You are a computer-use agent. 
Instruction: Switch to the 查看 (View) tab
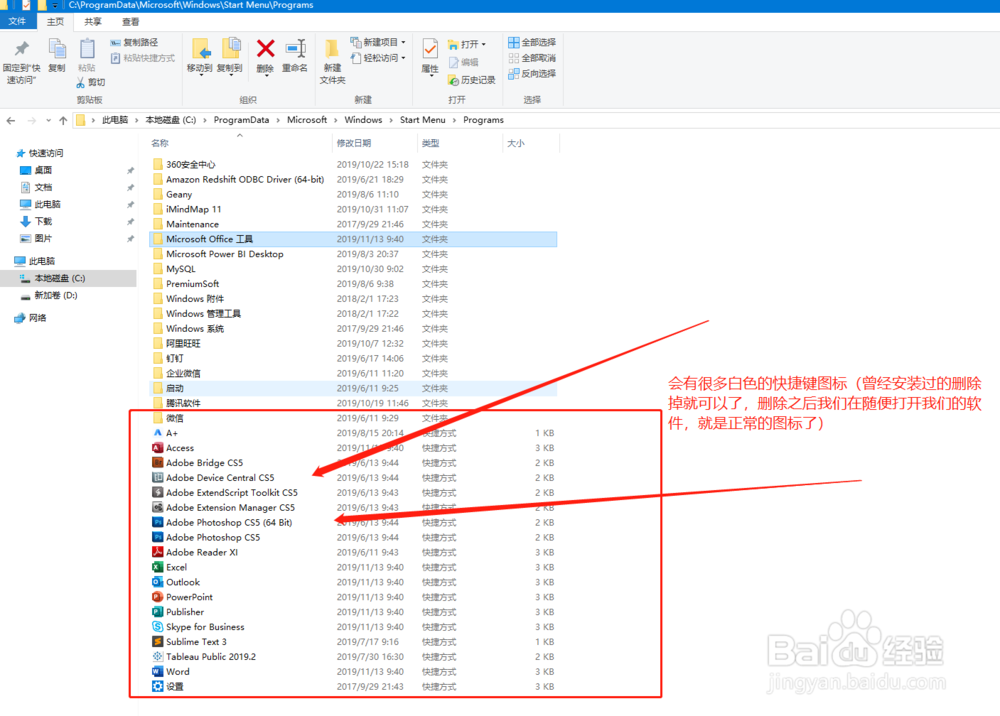tap(131, 22)
